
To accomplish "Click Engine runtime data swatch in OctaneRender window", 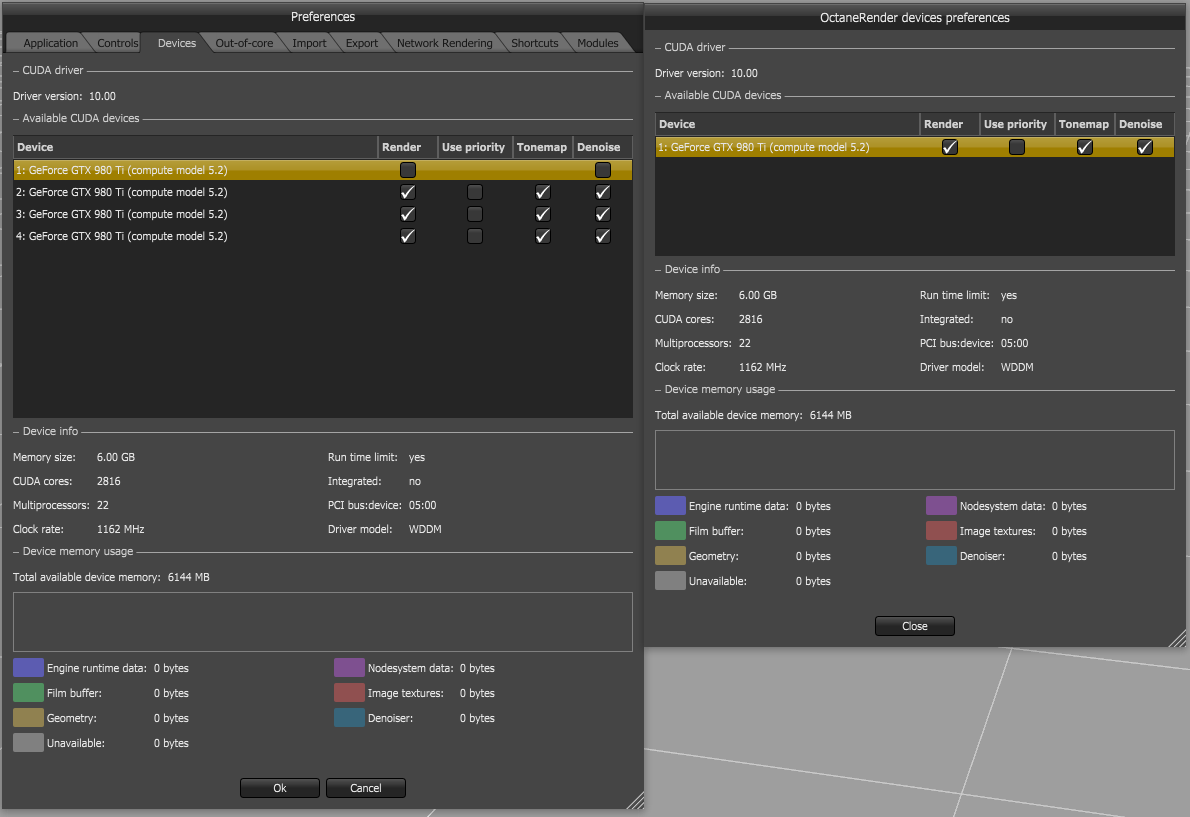I will coord(670,505).
